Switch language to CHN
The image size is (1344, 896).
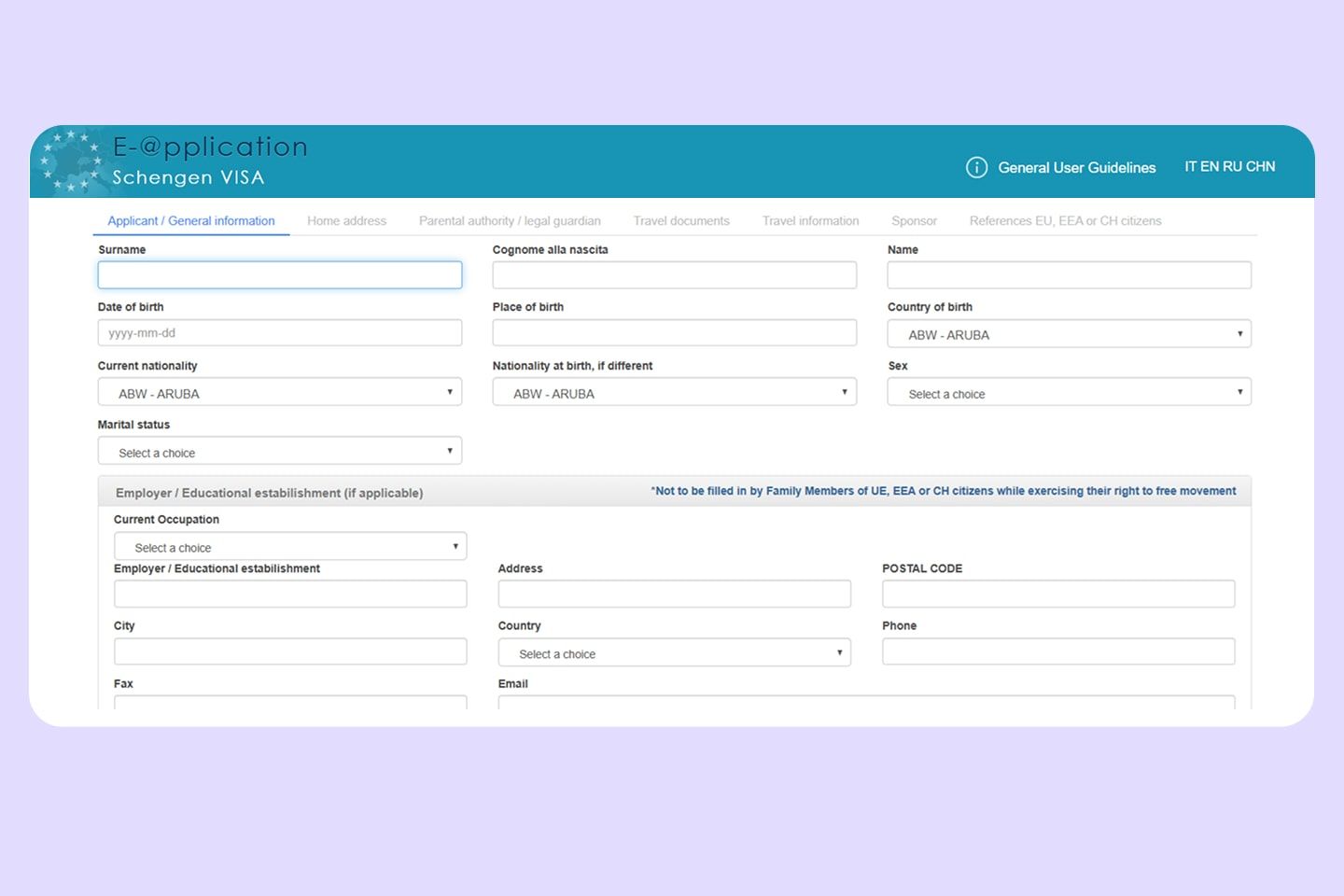pyautogui.click(x=1260, y=166)
